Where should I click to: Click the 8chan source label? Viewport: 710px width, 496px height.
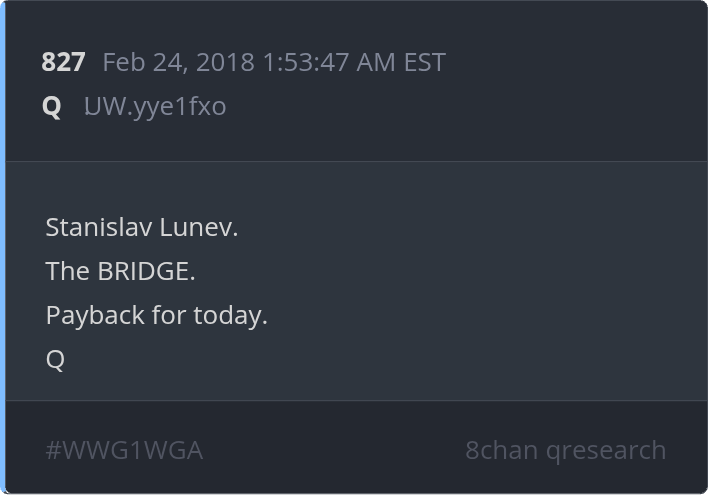click(x=501, y=450)
